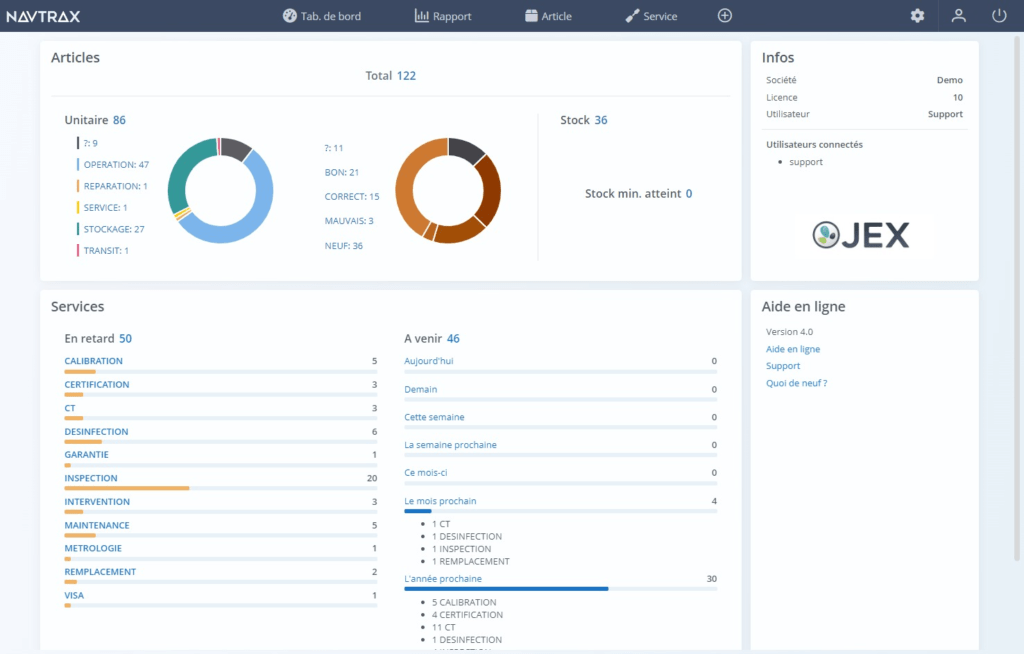Open the CALIBRATION service link

pyautogui.click(x=93, y=361)
